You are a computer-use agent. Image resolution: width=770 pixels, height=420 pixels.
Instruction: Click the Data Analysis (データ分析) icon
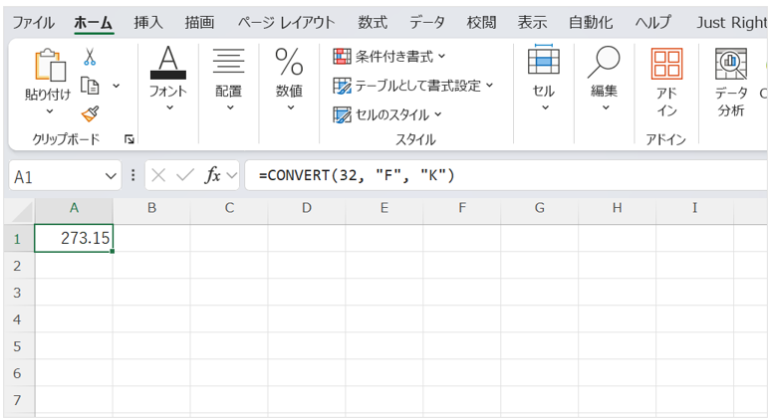click(x=731, y=64)
